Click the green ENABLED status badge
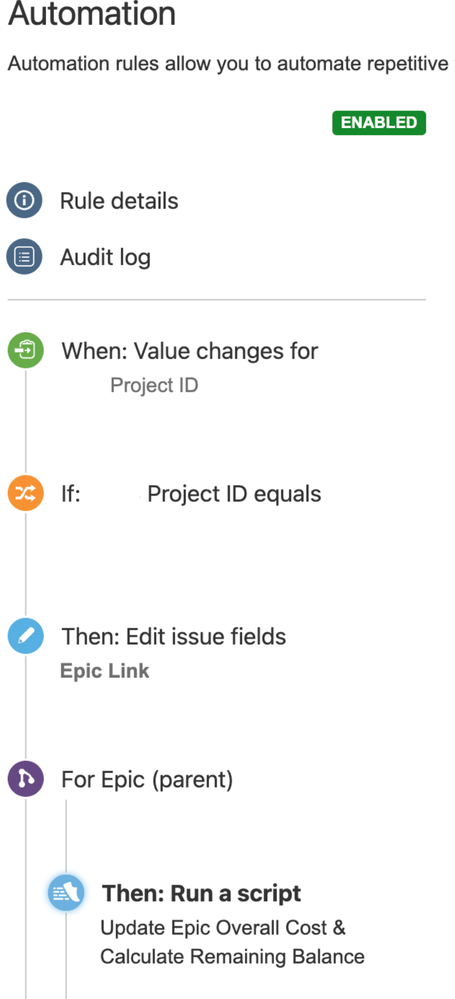Image resolution: width=455 pixels, height=999 pixels. pyautogui.click(x=379, y=123)
